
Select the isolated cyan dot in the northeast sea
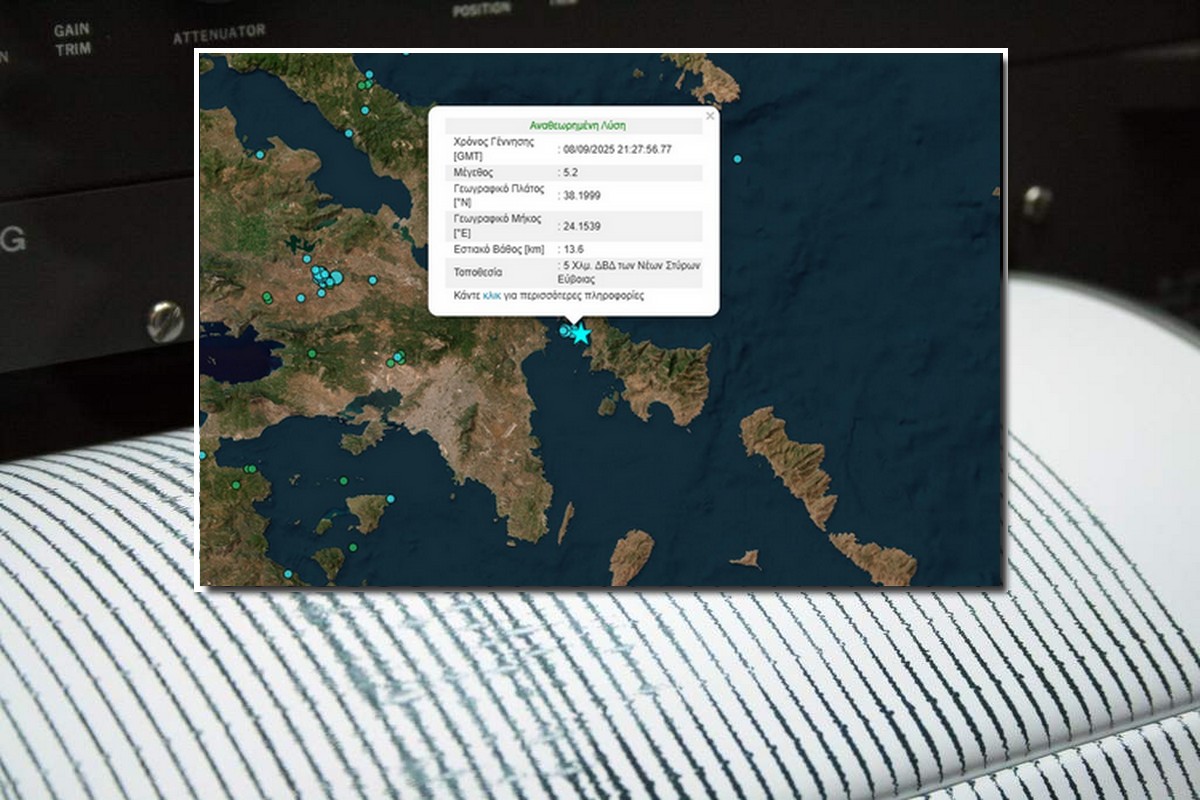[737, 159]
